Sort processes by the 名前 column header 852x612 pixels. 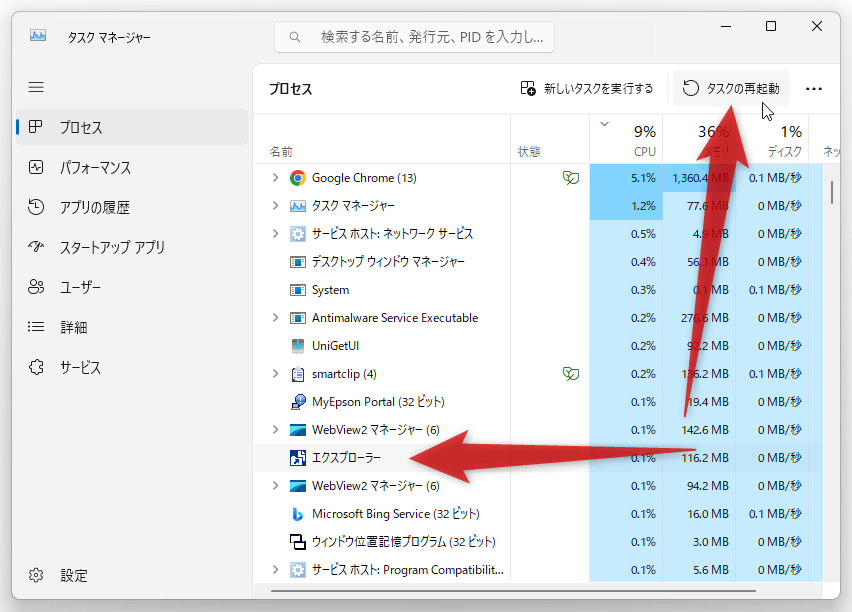coord(382,140)
